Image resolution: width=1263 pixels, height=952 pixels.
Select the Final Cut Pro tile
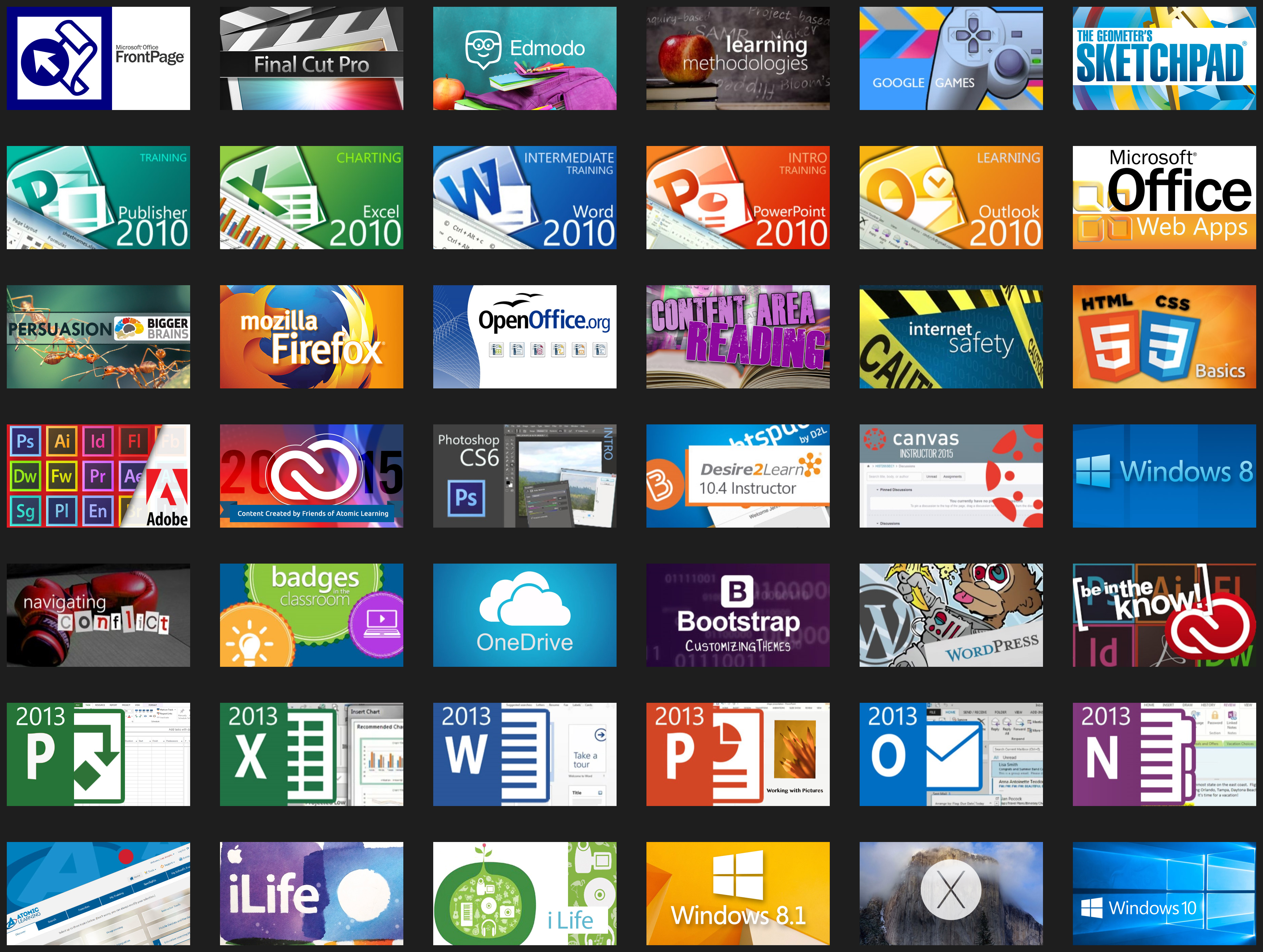pos(311,58)
